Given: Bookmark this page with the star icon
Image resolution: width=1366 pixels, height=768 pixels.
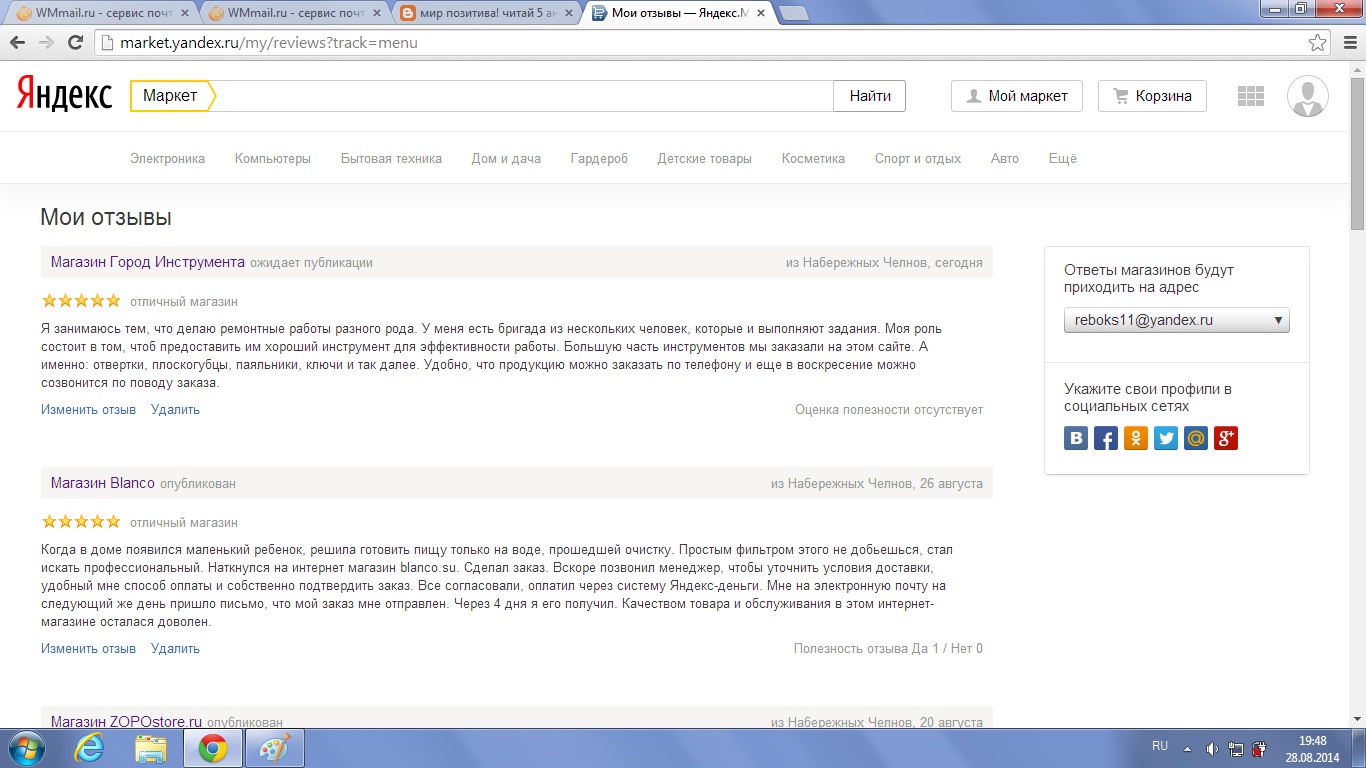Looking at the screenshot, I should [x=1318, y=43].
